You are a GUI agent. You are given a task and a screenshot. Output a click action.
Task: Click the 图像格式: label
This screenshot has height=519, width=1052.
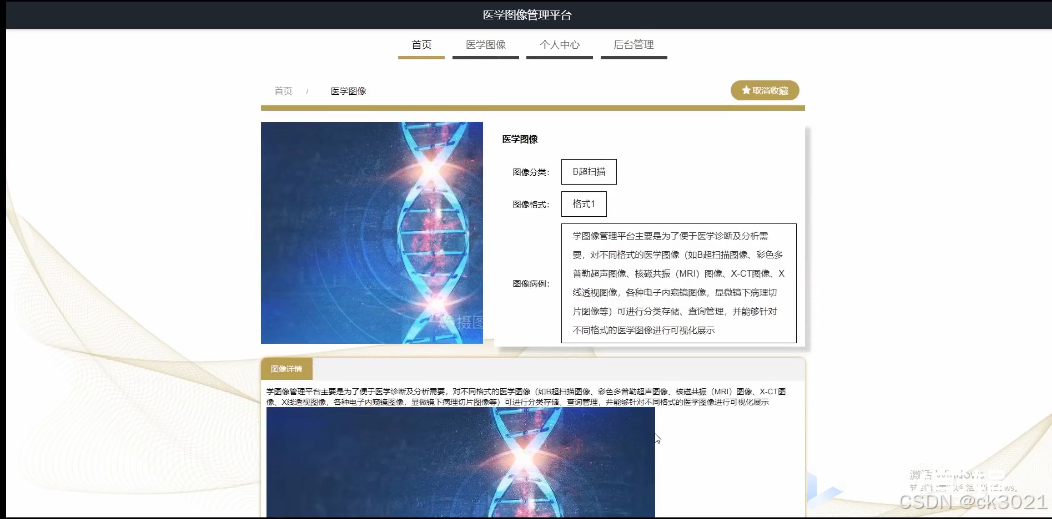[531, 205]
